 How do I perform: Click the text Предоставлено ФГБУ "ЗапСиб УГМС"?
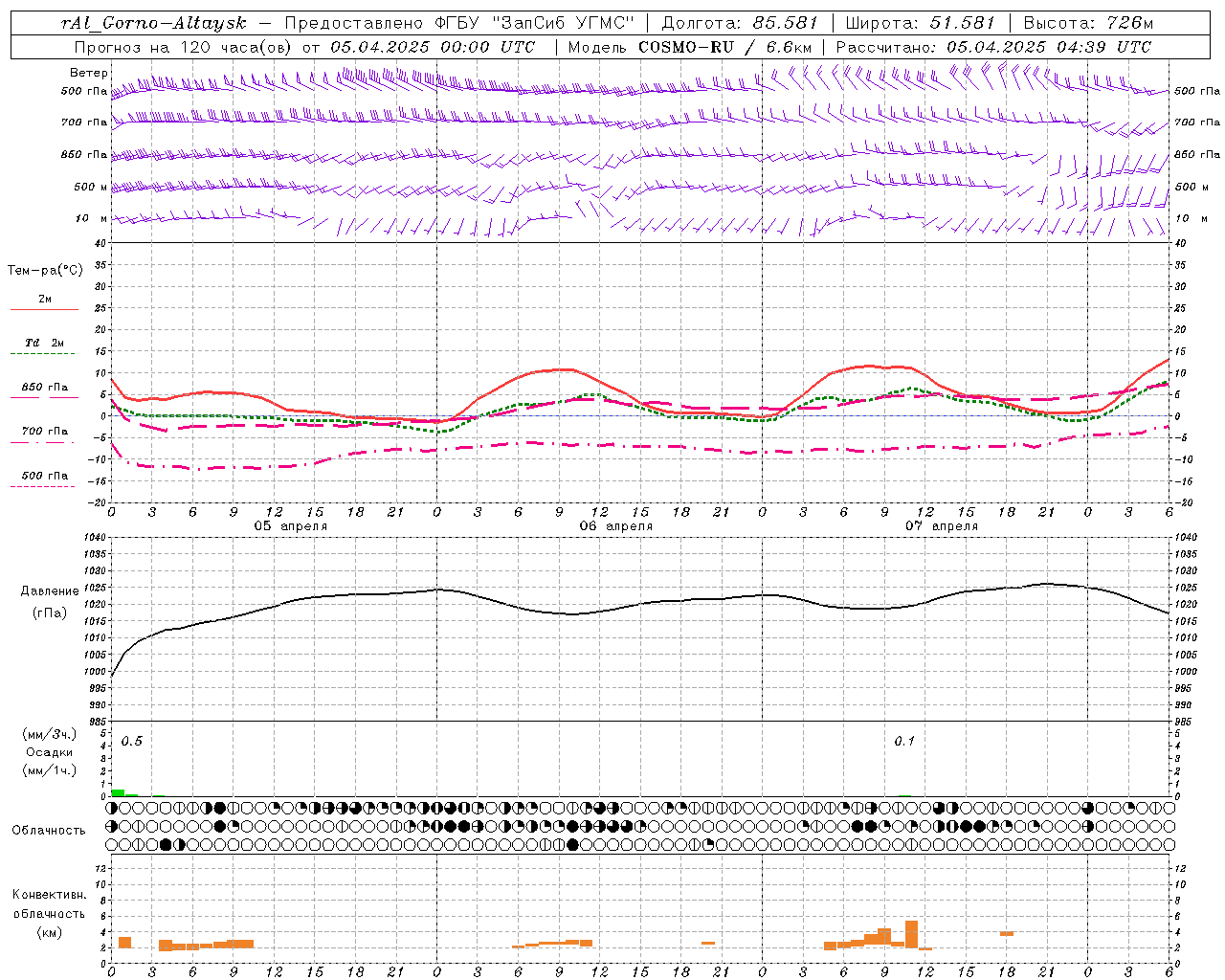(x=459, y=23)
